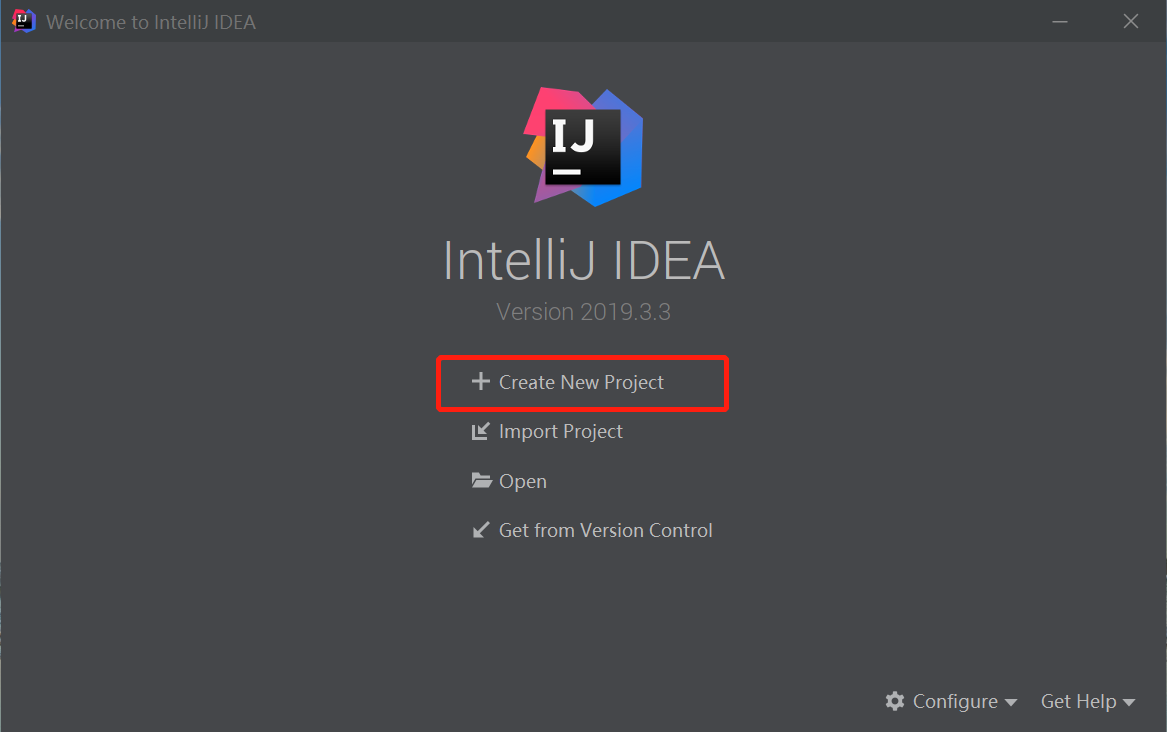The height and width of the screenshot is (732, 1167).
Task: Click the gear icon beside Configure
Action: coord(894,701)
